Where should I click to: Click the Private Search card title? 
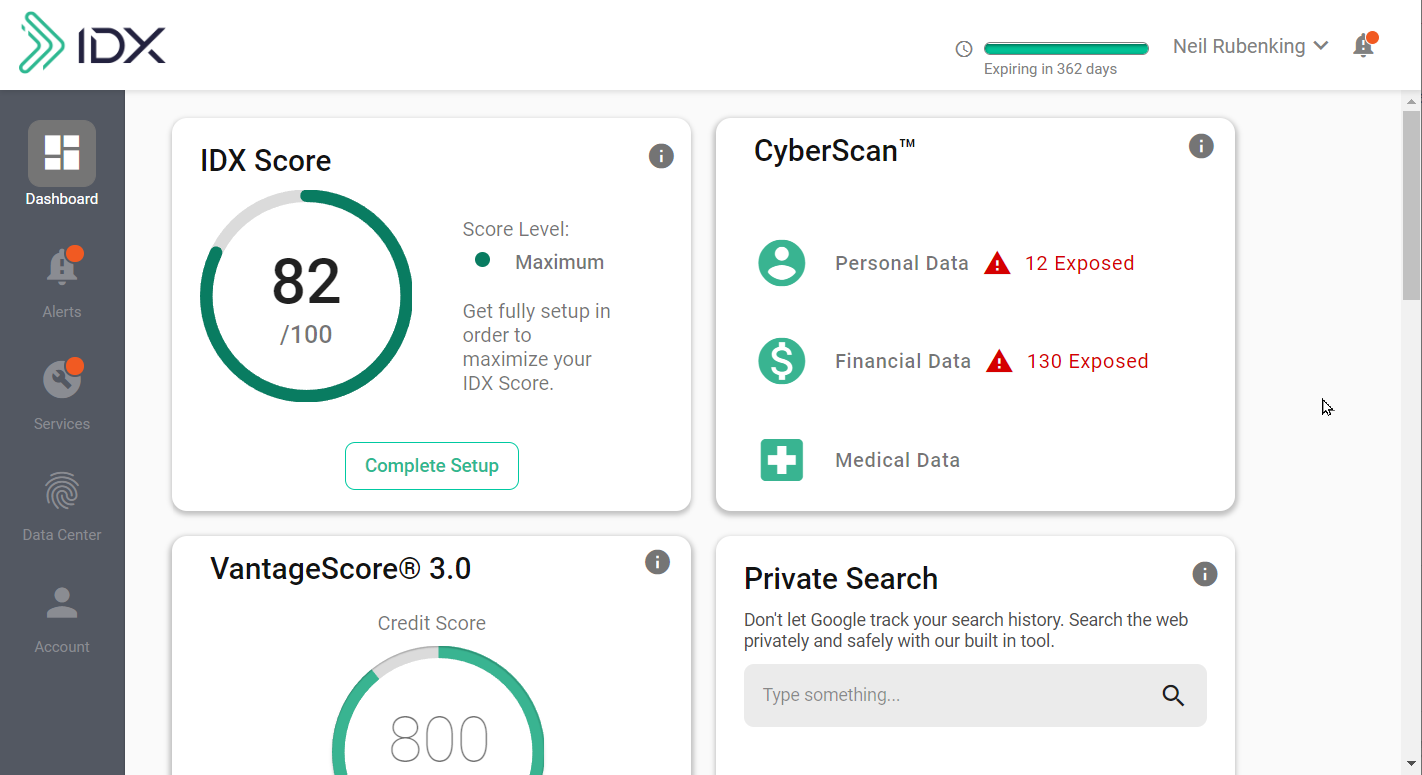841,579
